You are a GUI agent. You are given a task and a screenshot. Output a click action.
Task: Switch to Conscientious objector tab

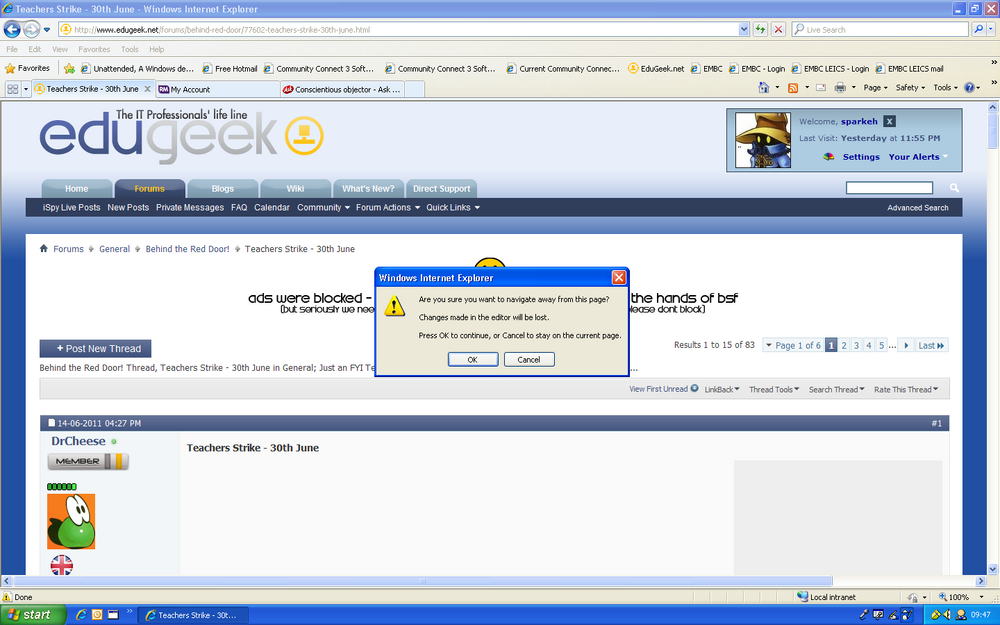tap(342, 89)
